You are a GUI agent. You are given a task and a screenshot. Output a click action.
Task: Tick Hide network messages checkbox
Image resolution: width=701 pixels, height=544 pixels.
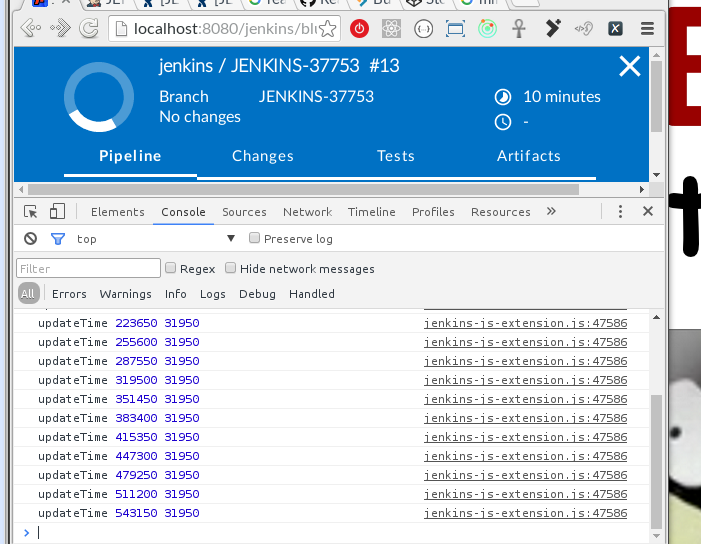click(x=231, y=268)
